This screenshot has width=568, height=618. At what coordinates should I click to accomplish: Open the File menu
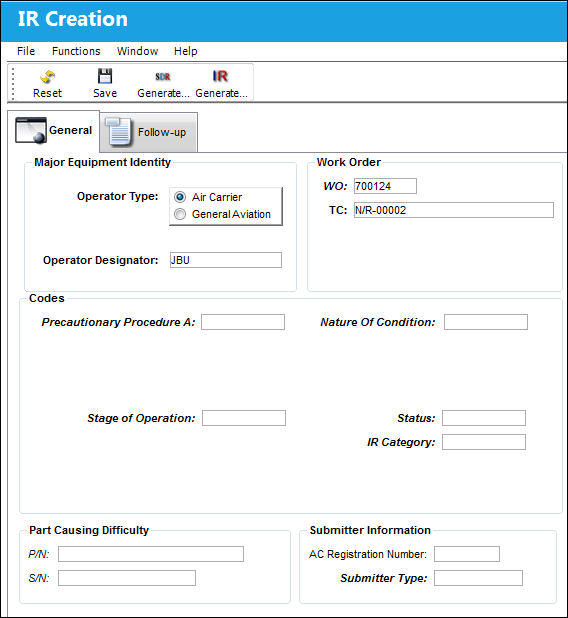(26, 51)
